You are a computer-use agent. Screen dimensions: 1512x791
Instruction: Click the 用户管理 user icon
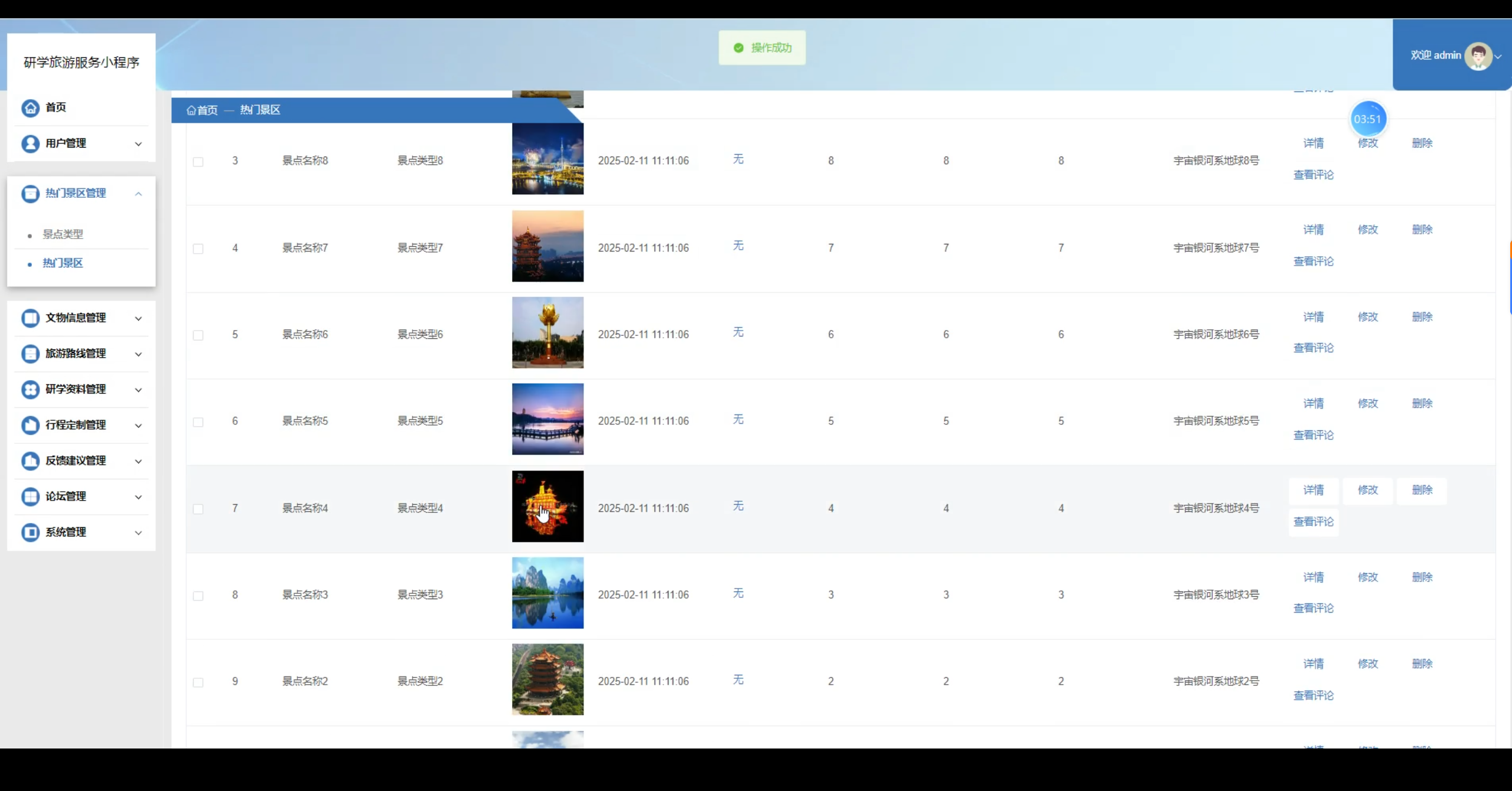(30, 143)
